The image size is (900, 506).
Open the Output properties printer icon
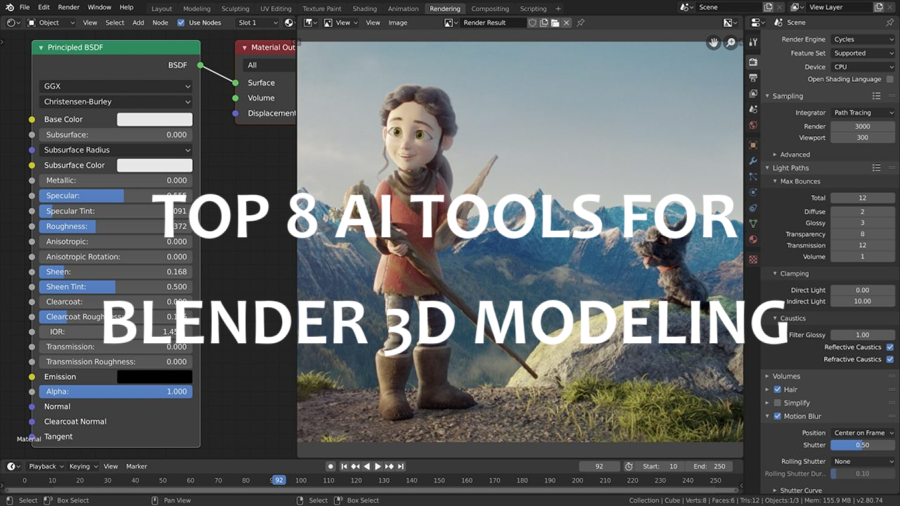click(753, 77)
